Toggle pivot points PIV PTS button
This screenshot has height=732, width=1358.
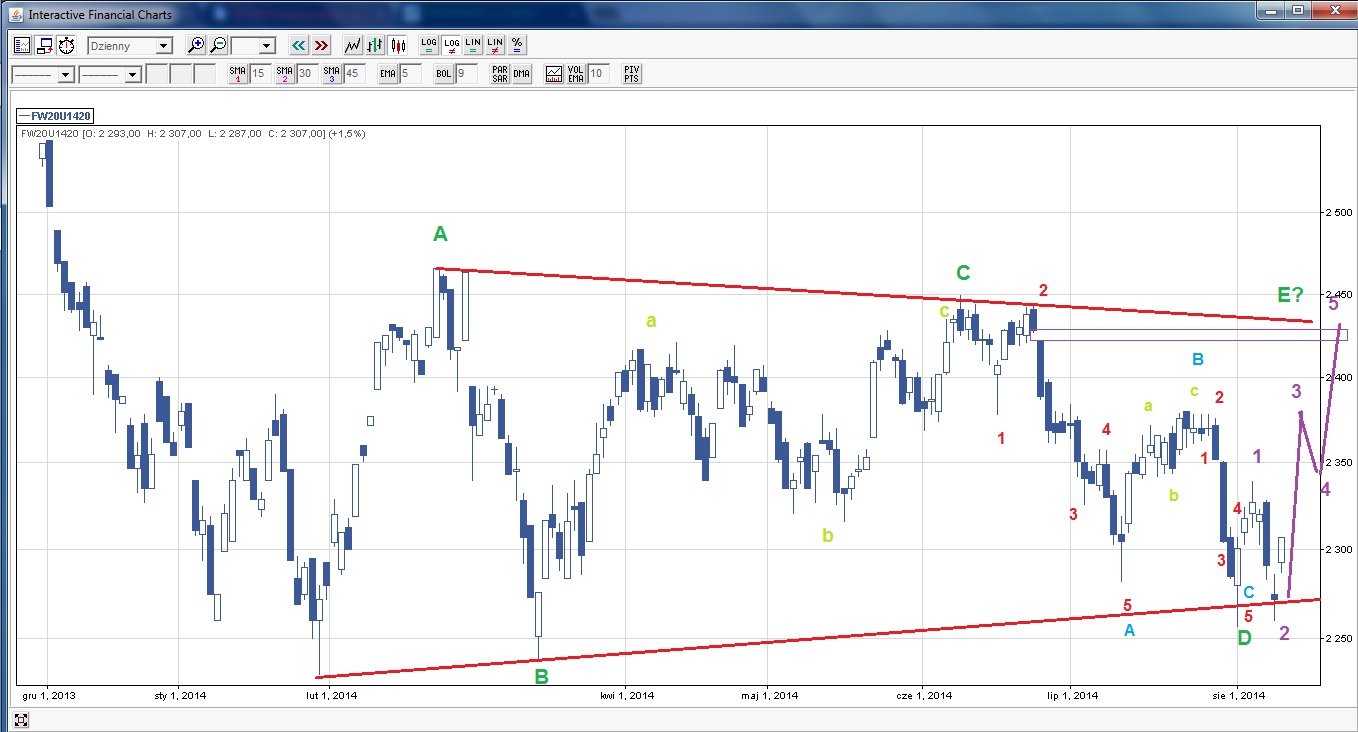(x=631, y=74)
